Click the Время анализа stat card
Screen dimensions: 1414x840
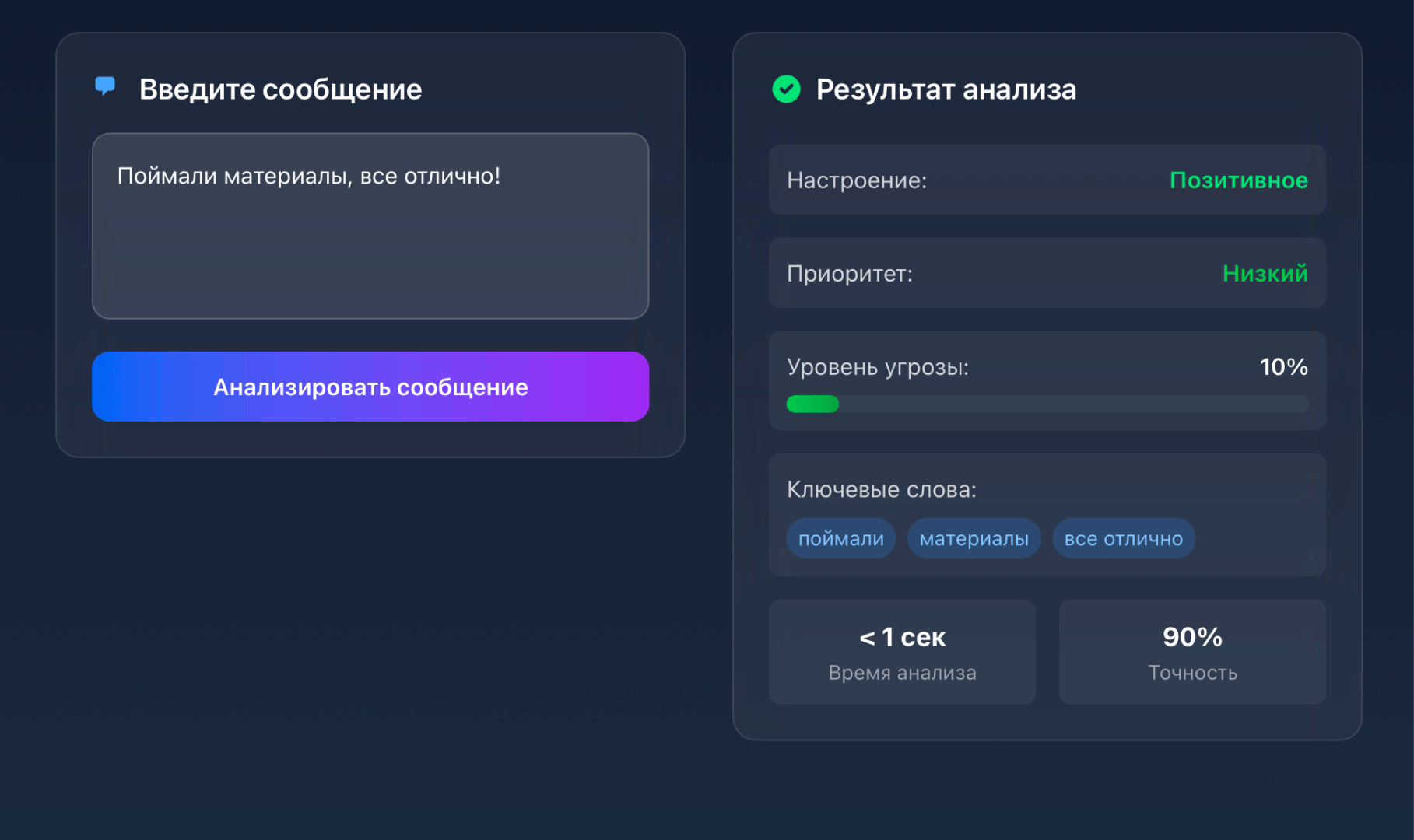point(902,652)
